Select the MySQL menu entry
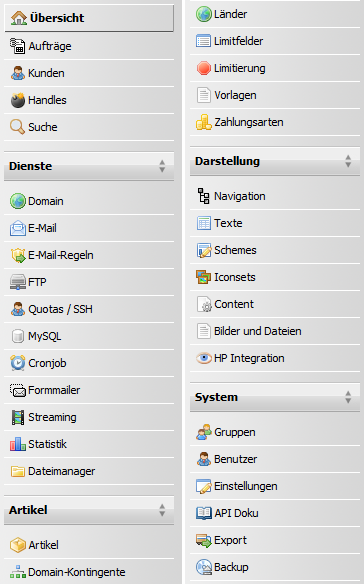 coord(89,336)
